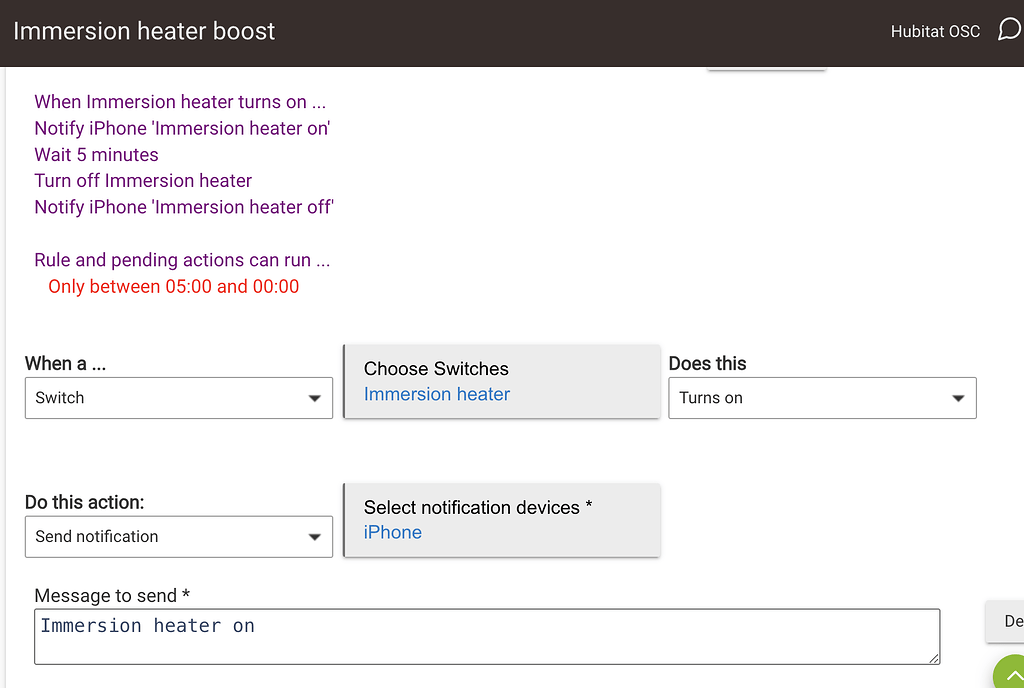Click 'Turn off Immersion heater' summary line
This screenshot has height=688, width=1024.
(x=143, y=181)
